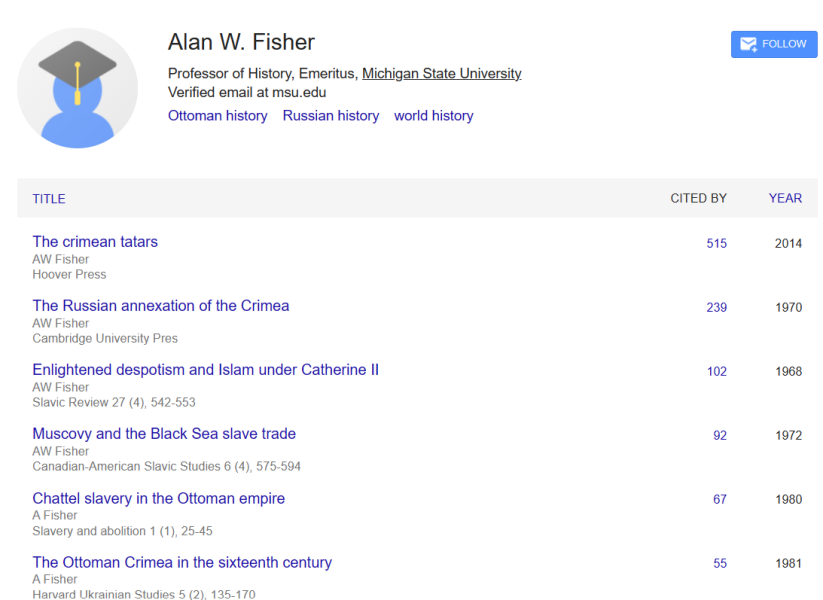Sort publications by Title column header
Viewport: 823px width, 600px height.
pos(49,199)
